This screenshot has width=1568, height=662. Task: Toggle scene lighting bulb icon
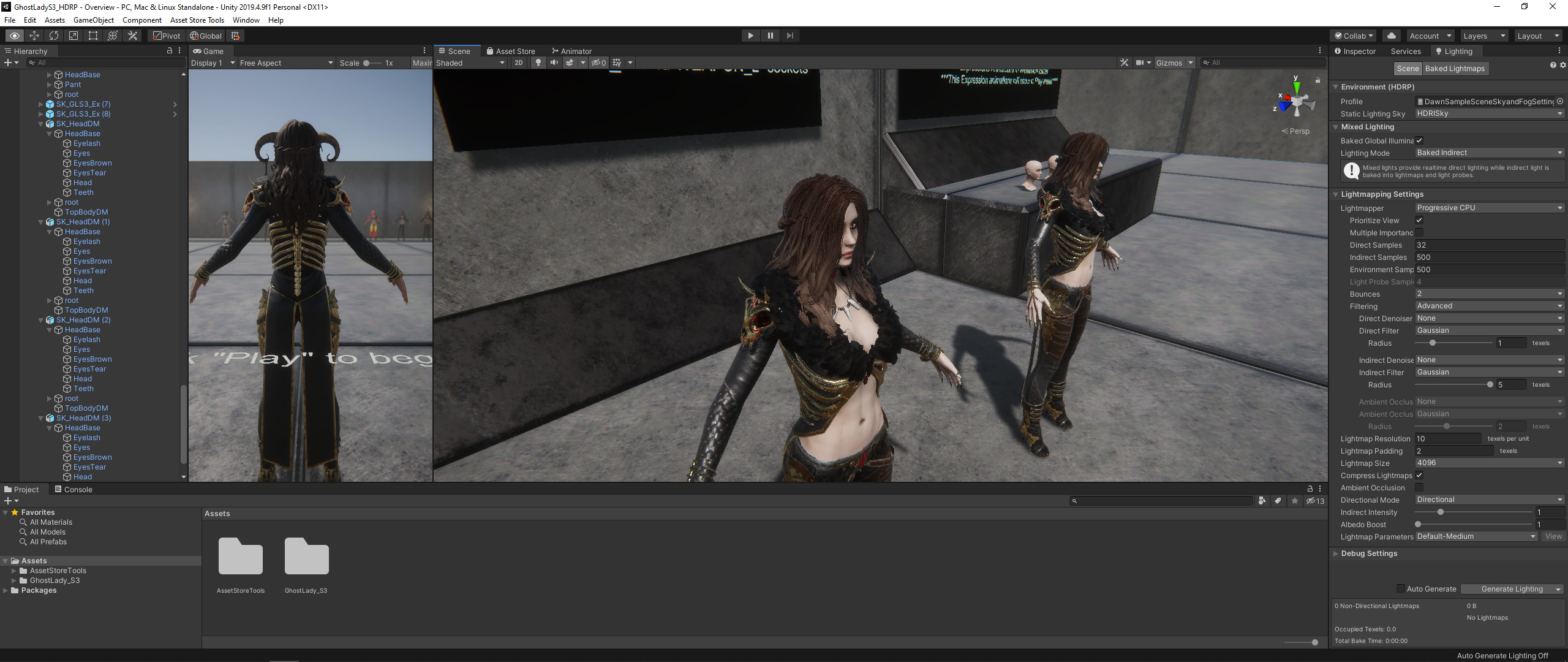pos(538,63)
